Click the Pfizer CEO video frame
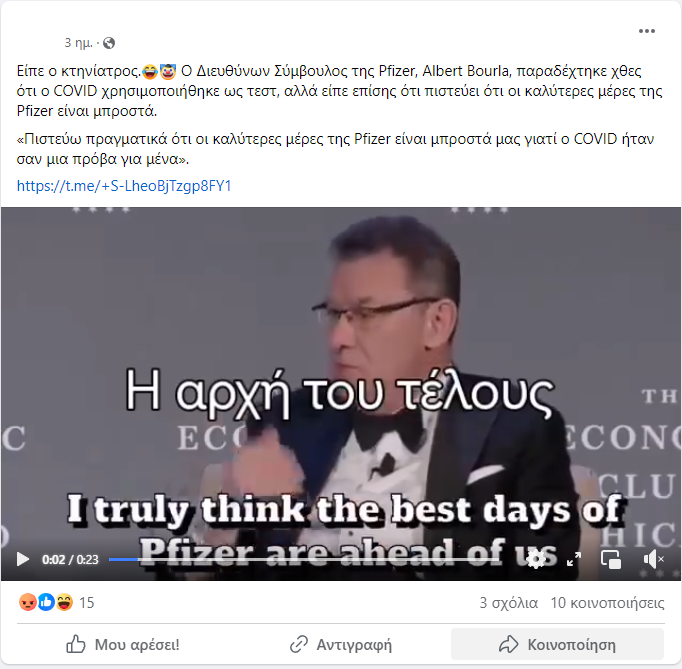 (341, 374)
